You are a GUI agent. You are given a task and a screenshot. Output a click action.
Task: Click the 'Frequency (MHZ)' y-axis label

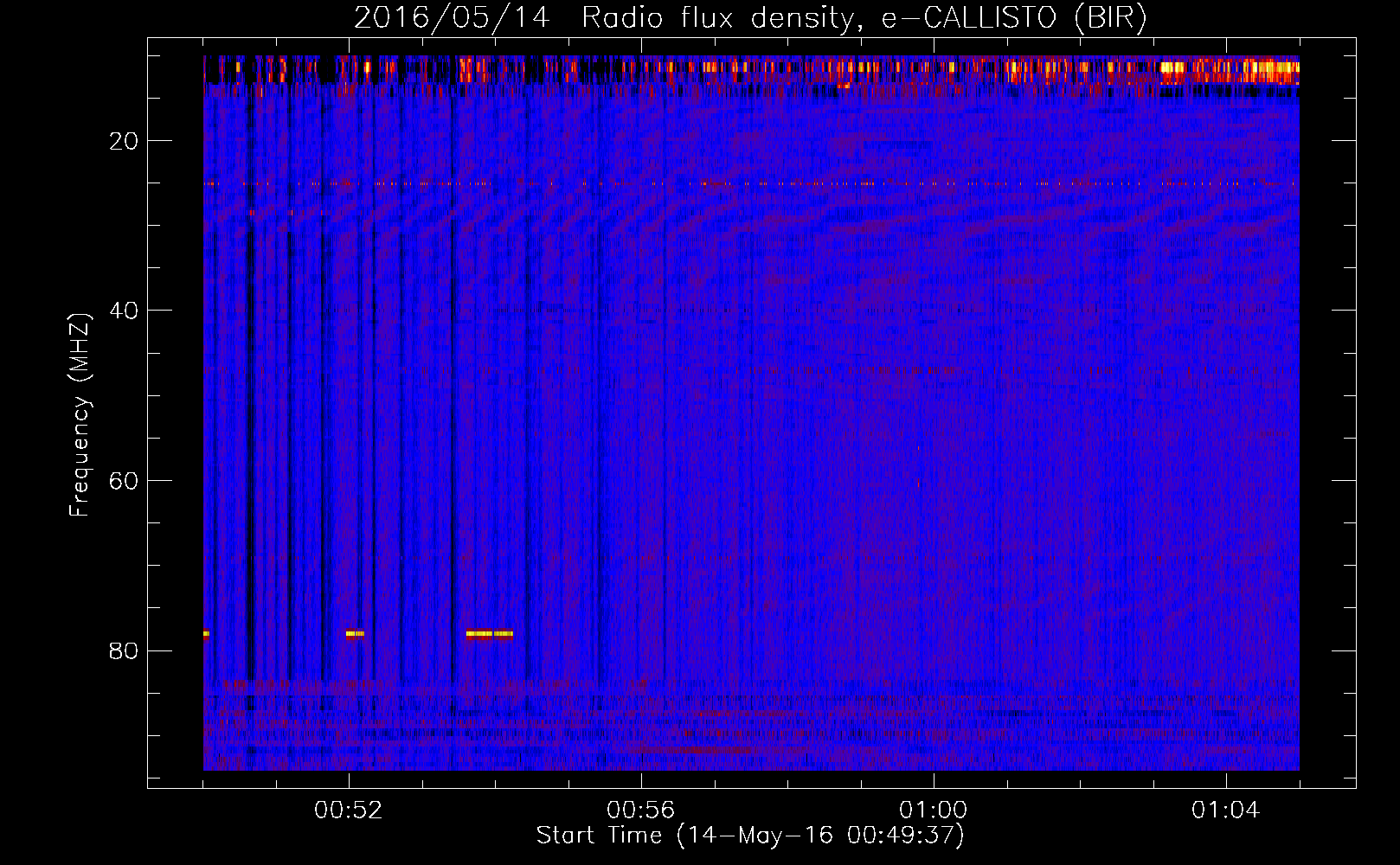80,415
